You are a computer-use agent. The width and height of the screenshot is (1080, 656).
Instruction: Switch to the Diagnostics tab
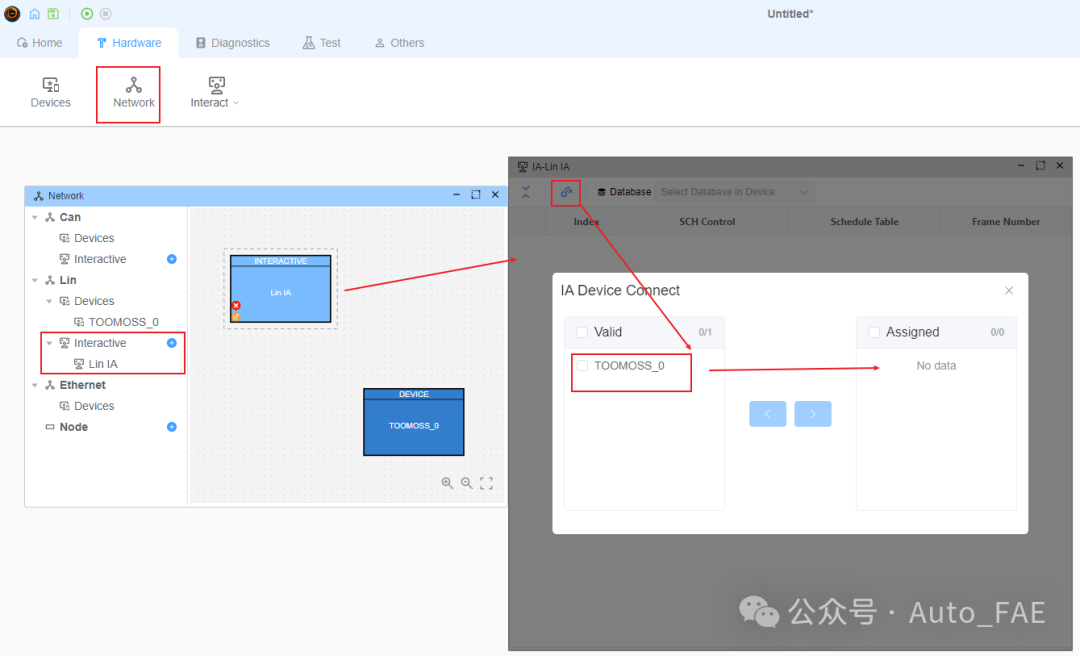pos(233,43)
